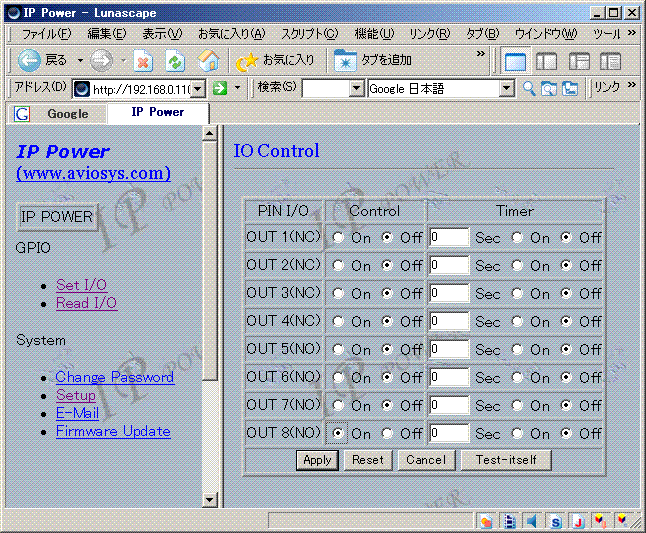Open the Google 日本語 search engine dropdown
This screenshot has height=533, width=646.
click(x=507, y=89)
